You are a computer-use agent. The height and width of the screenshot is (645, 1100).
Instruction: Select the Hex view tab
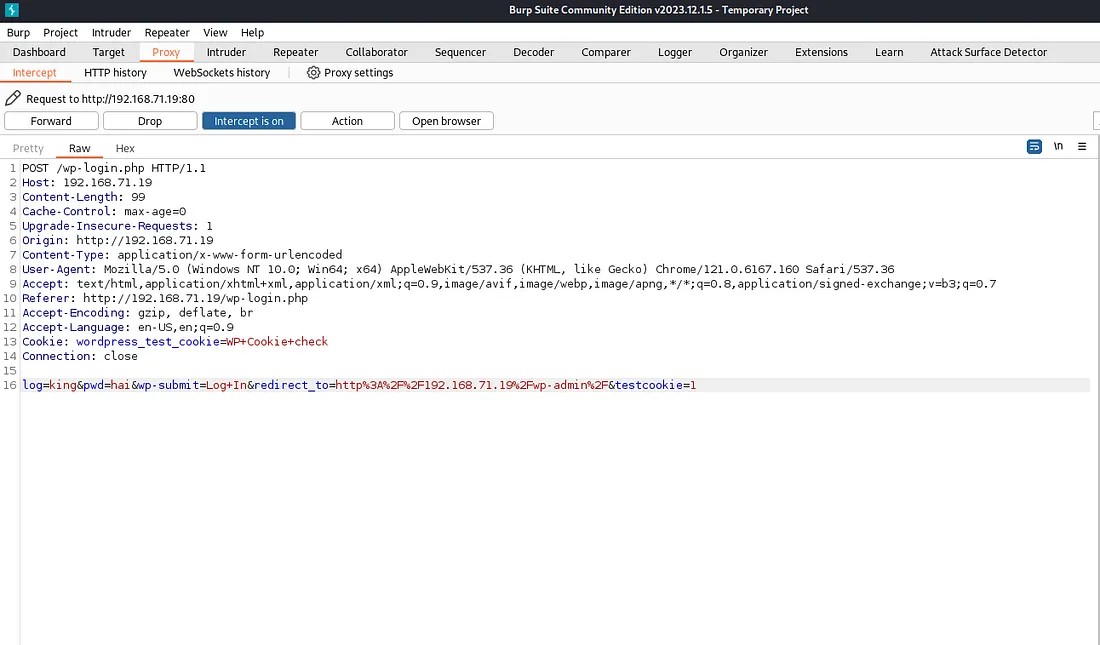125,148
